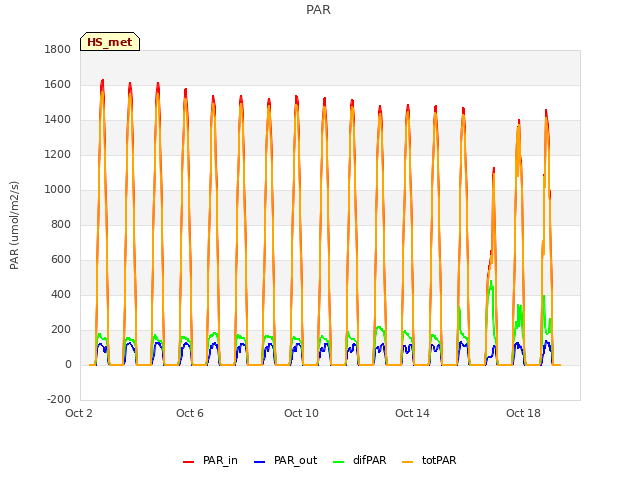The image size is (640, 480).
Task: Click the HS_met label box
Action: [x=110, y=42]
